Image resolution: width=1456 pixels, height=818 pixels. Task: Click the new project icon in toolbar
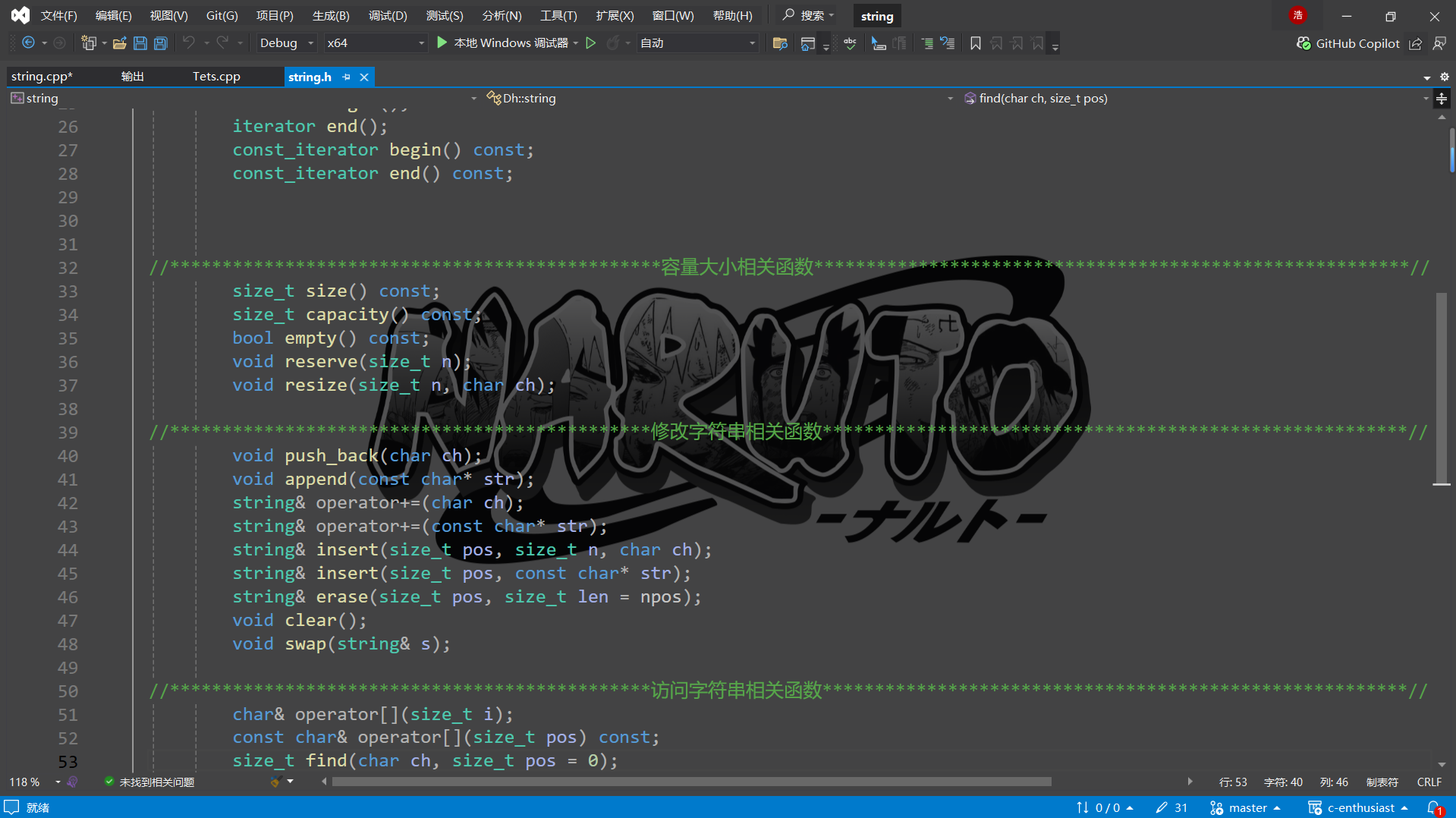tap(89, 43)
